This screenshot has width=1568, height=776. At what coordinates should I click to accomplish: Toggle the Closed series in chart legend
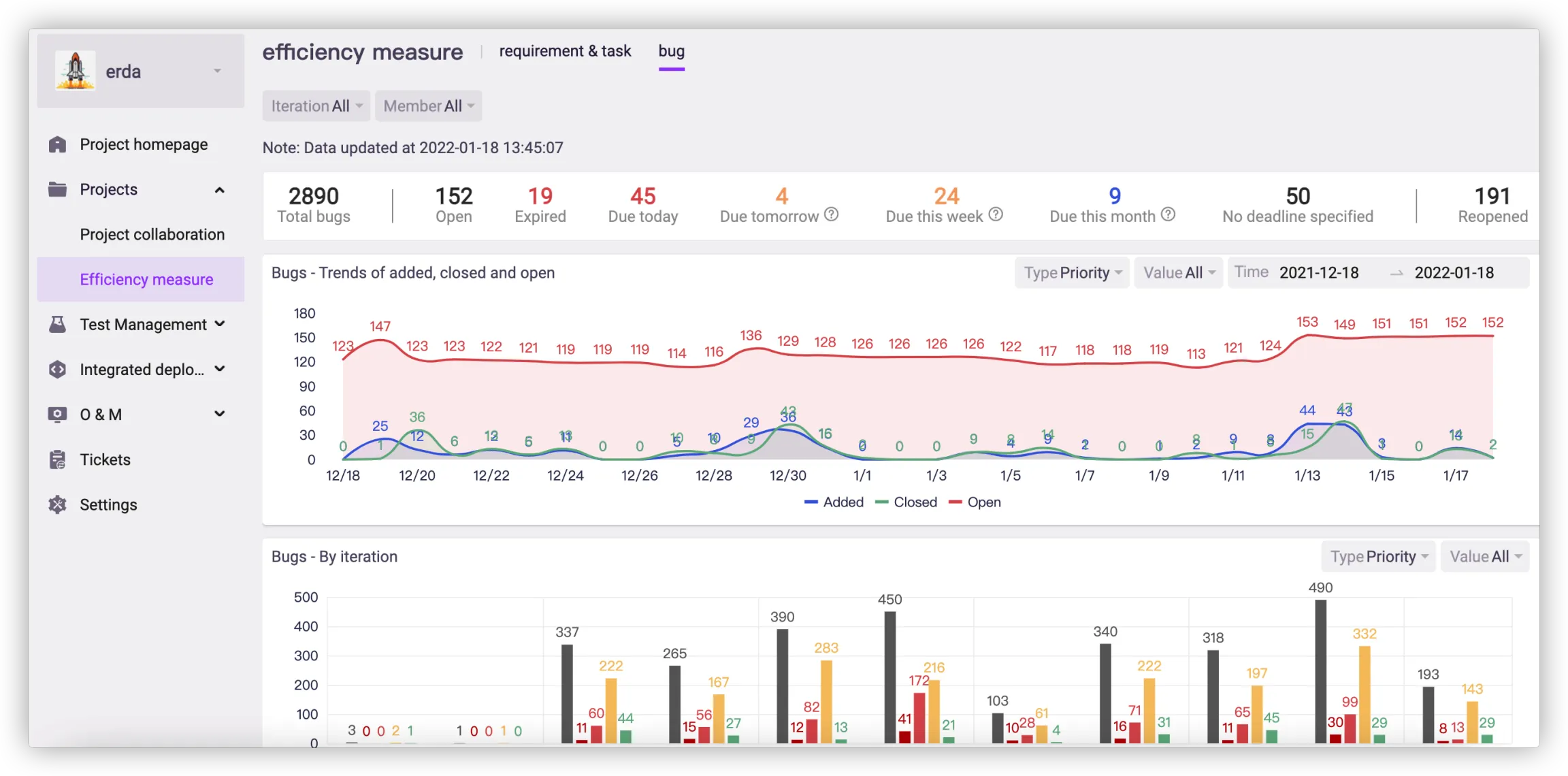tap(906, 502)
